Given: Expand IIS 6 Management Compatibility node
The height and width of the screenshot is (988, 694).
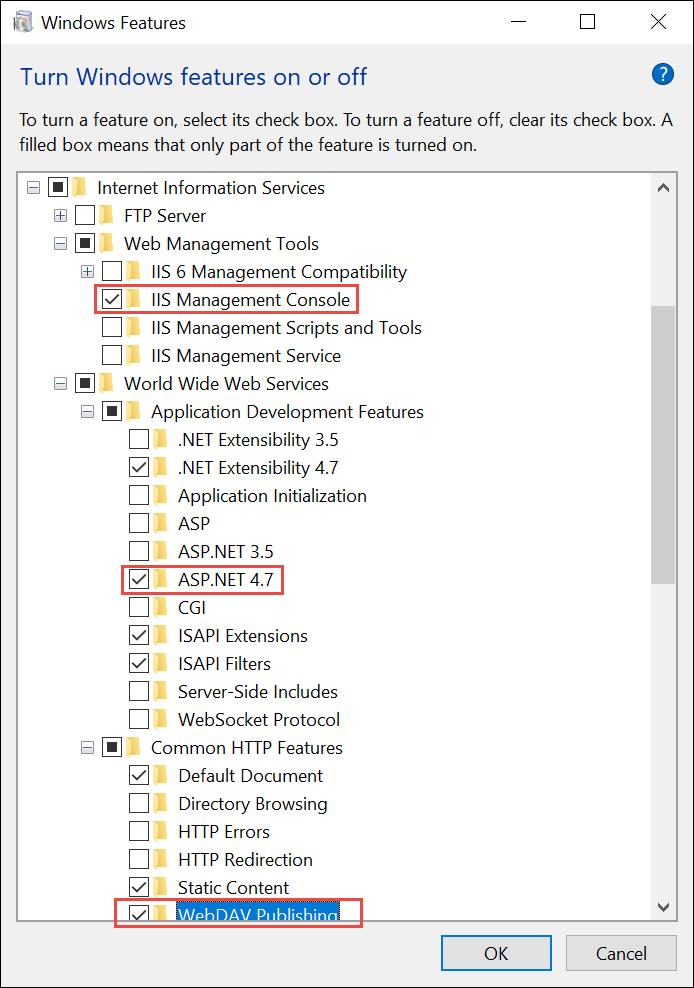Looking at the screenshot, I should (88, 272).
